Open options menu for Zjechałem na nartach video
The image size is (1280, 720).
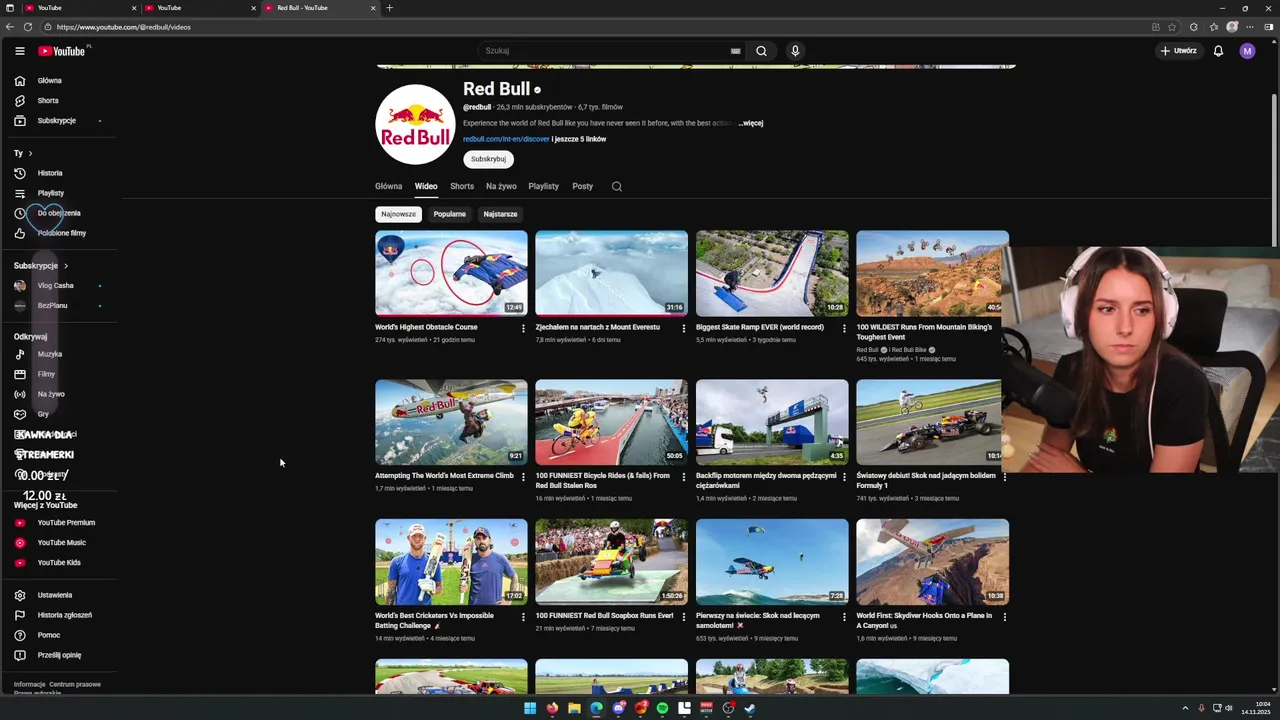[684, 328]
